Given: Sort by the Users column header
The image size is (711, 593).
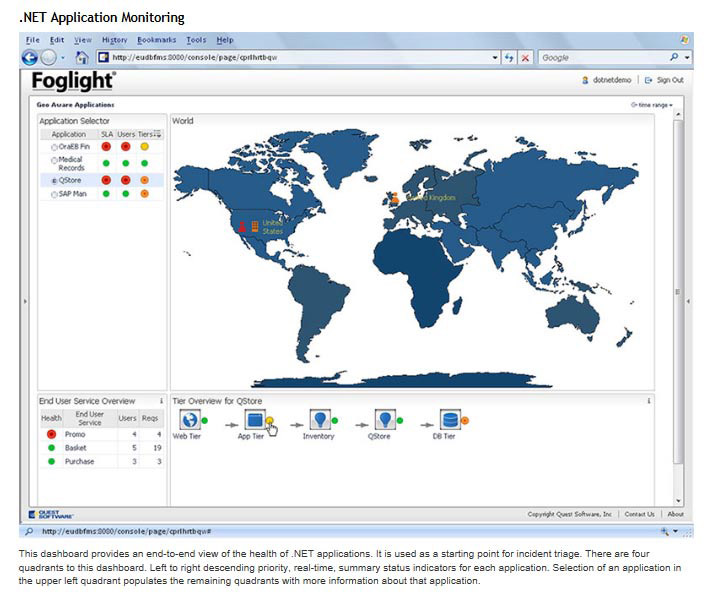Looking at the screenshot, I should point(126,134).
